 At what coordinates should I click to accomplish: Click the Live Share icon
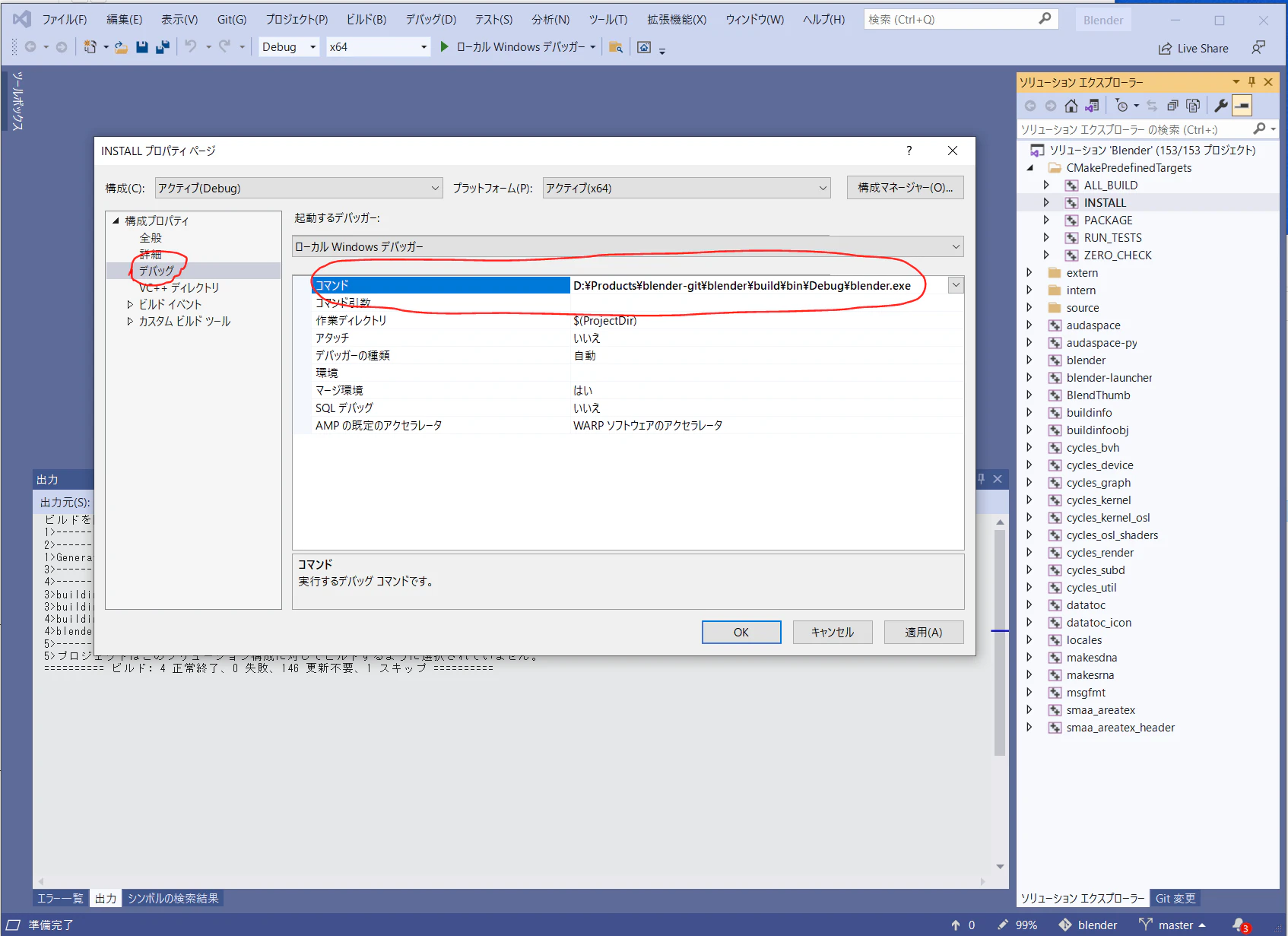1164,49
